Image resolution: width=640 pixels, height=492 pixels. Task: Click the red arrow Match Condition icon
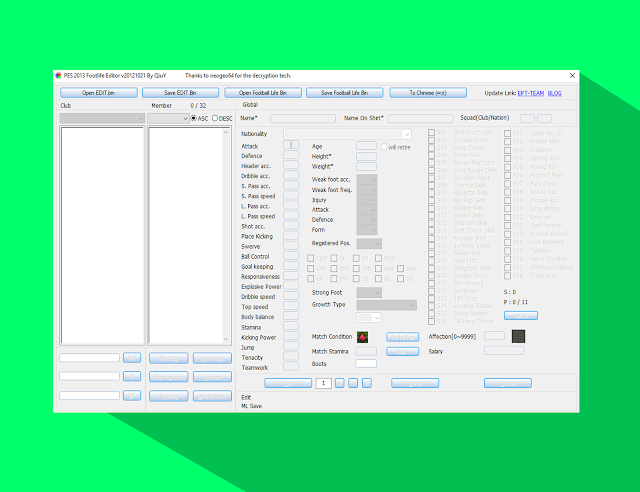point(362,337)
